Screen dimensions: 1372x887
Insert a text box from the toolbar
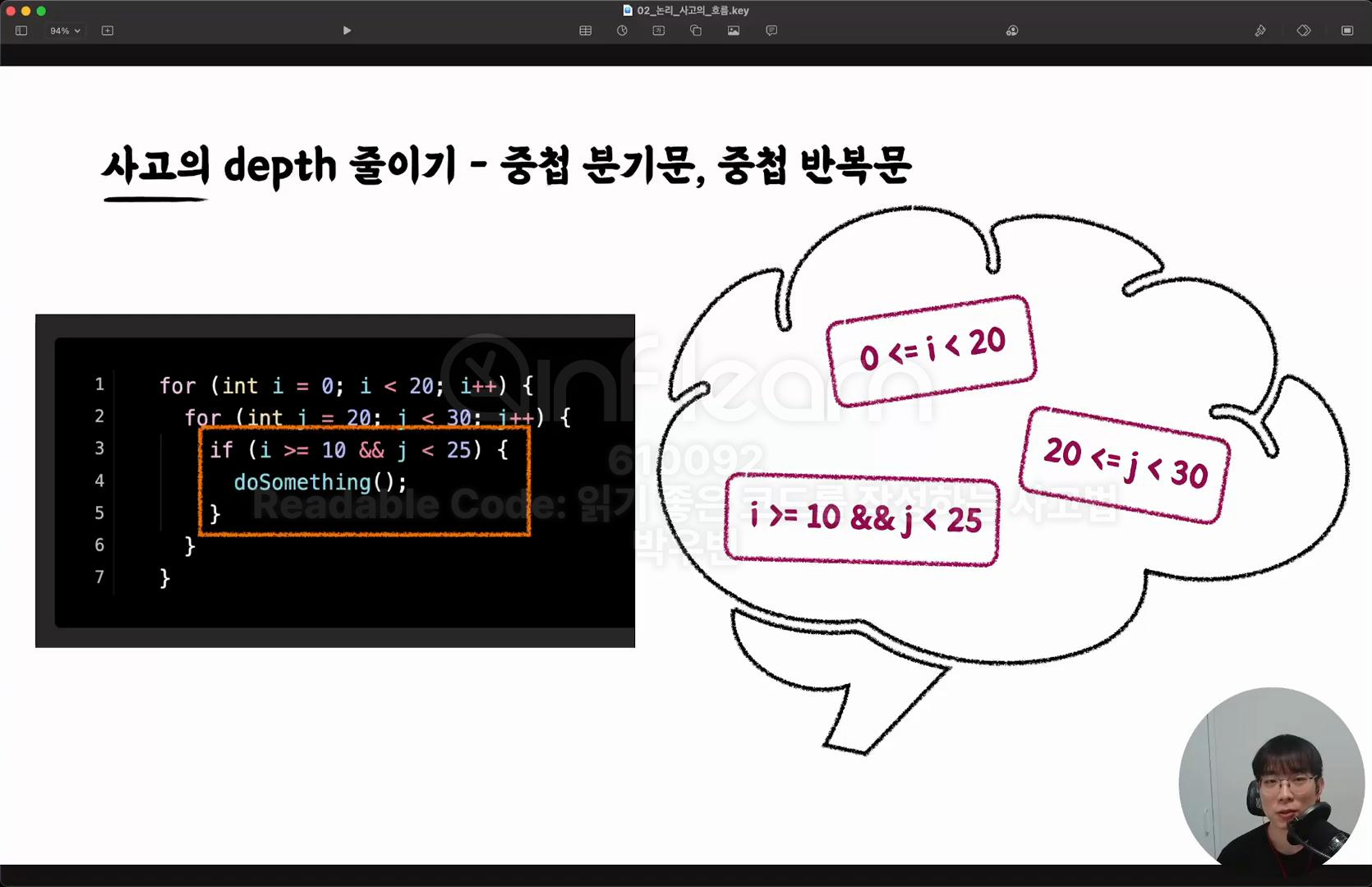tap(659, 30)
